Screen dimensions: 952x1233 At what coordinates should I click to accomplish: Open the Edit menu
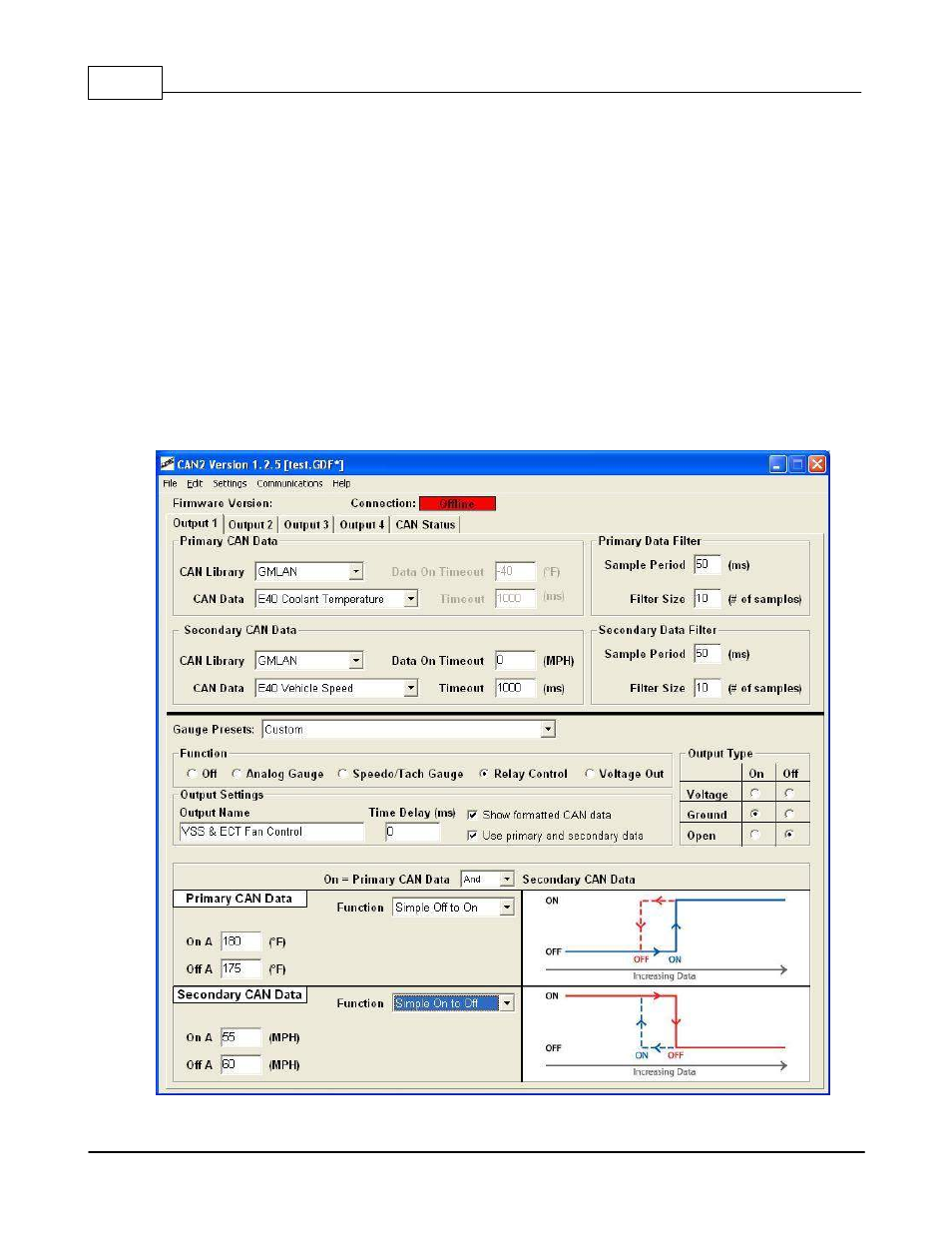(x=195, y=483)
